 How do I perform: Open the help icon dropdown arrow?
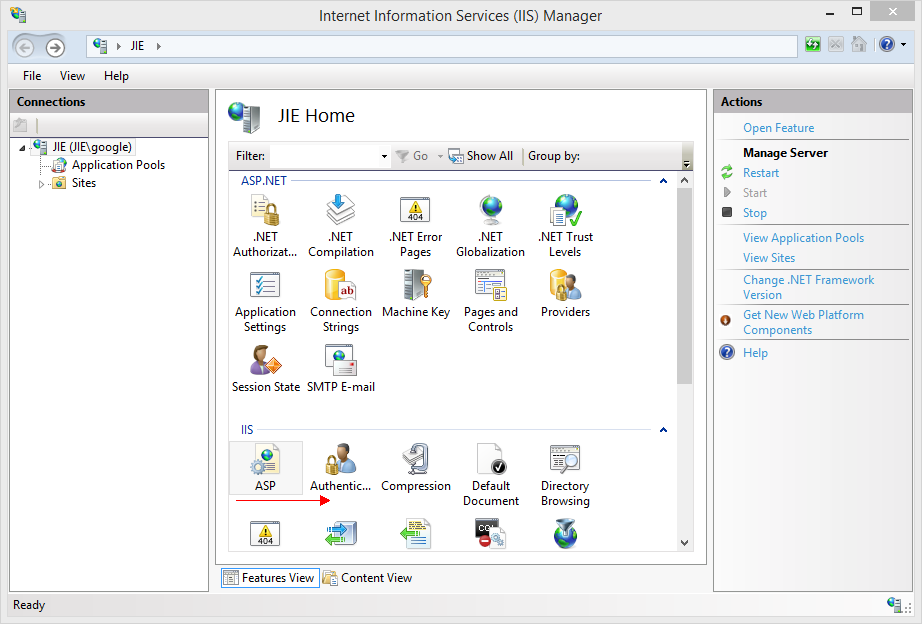click(904, 45)
